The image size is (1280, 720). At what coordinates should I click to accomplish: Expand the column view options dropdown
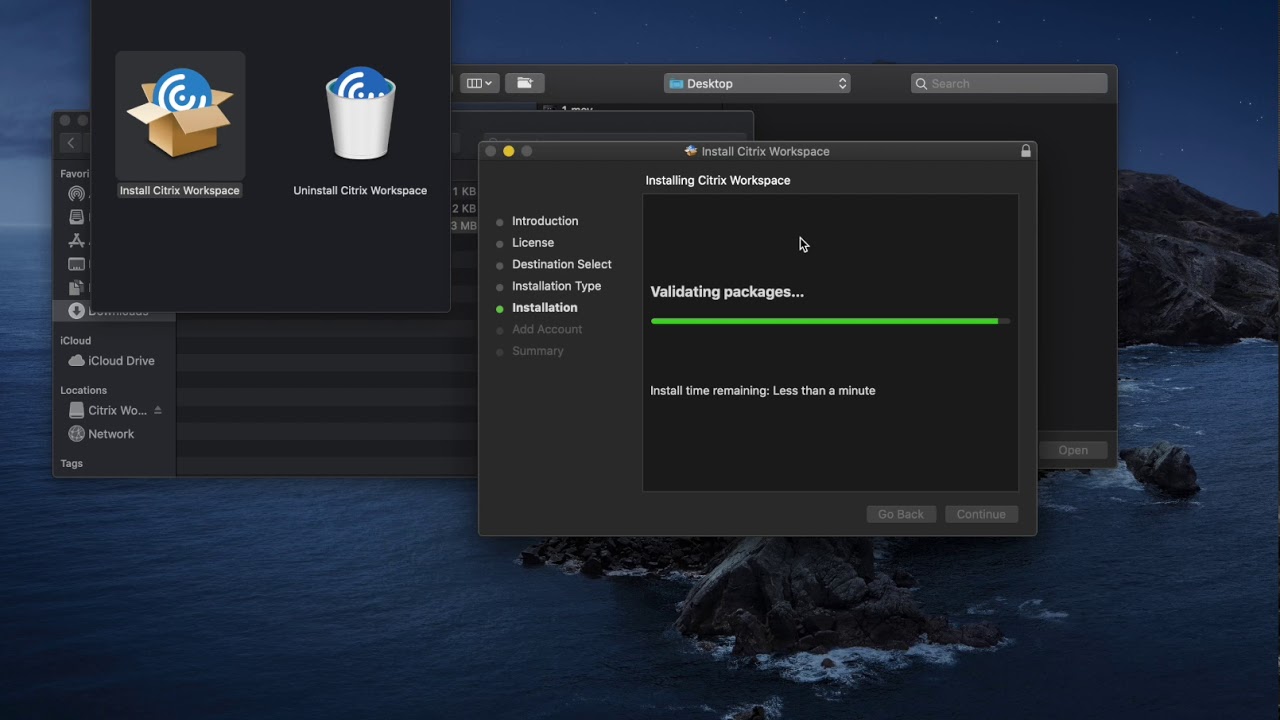(480, 83)
